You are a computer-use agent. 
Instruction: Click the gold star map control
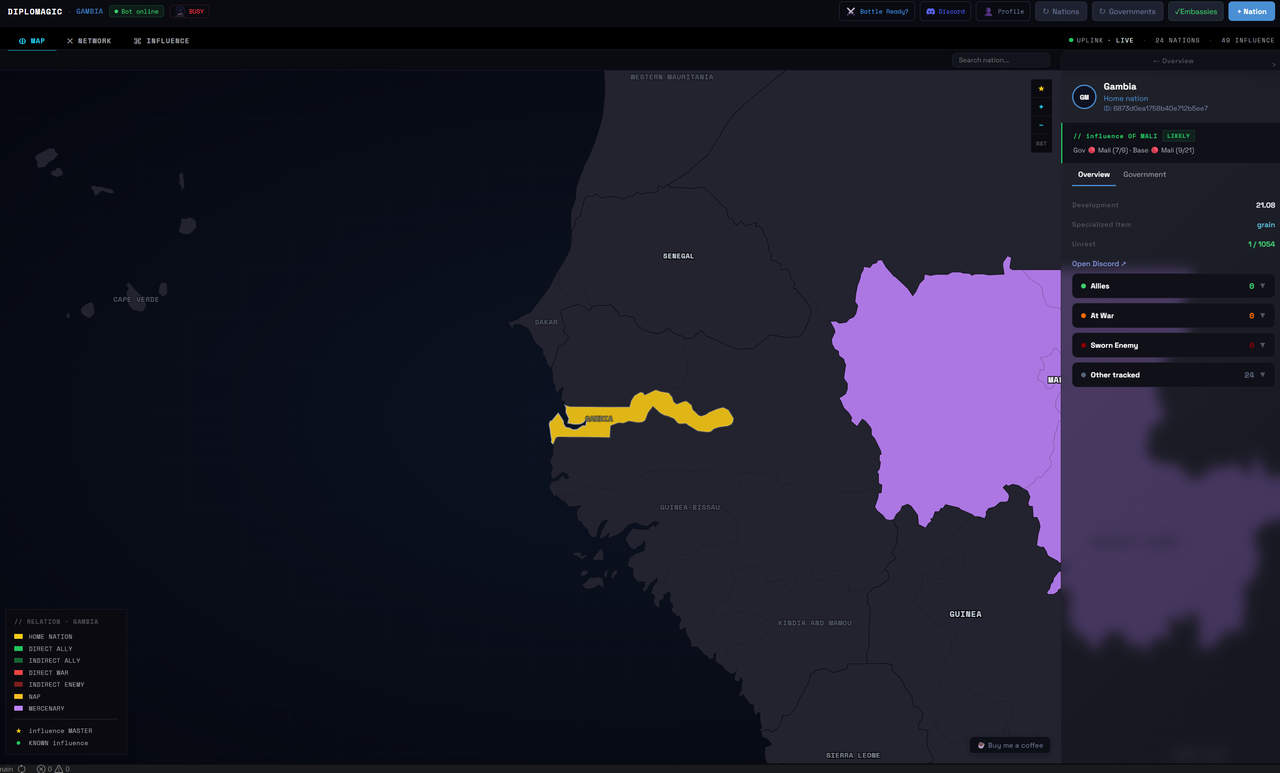point(1041,89)
